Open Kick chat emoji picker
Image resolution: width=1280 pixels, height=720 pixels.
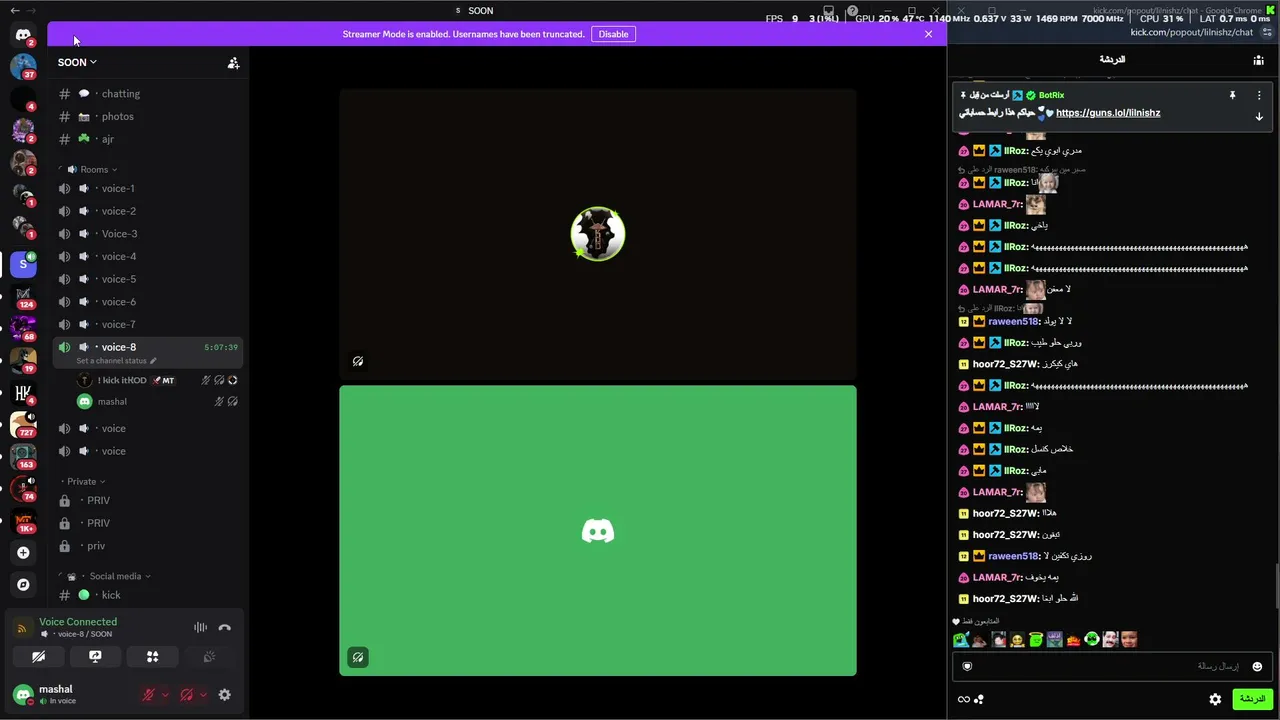coord(1257,666)
